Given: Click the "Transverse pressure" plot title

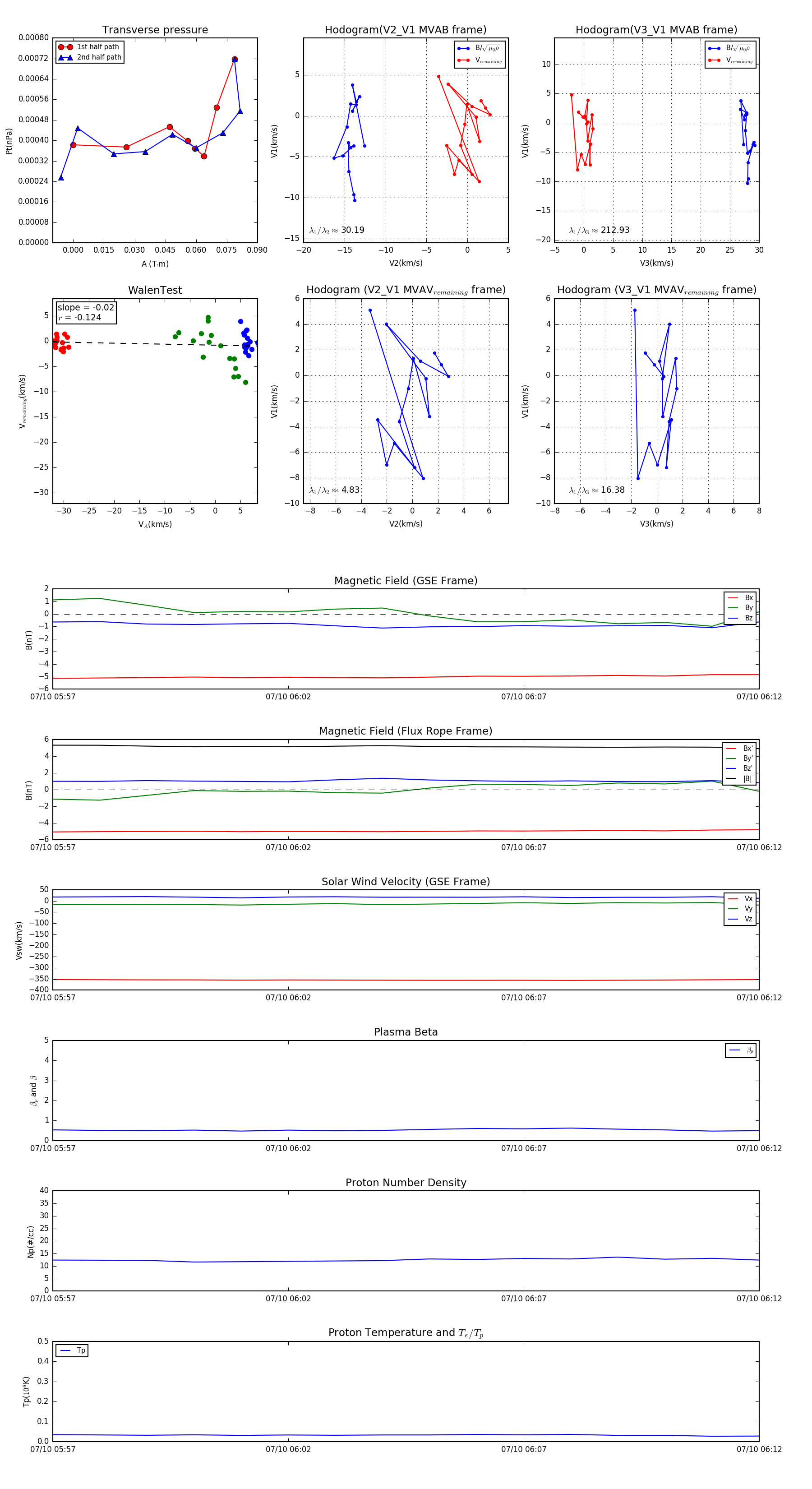Looking at the screenshot, I should (x=155, y=30).
